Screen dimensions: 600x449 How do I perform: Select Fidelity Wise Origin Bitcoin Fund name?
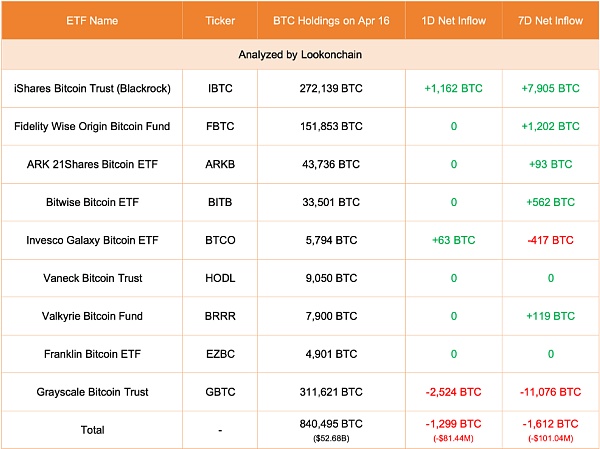coord(92,126)
